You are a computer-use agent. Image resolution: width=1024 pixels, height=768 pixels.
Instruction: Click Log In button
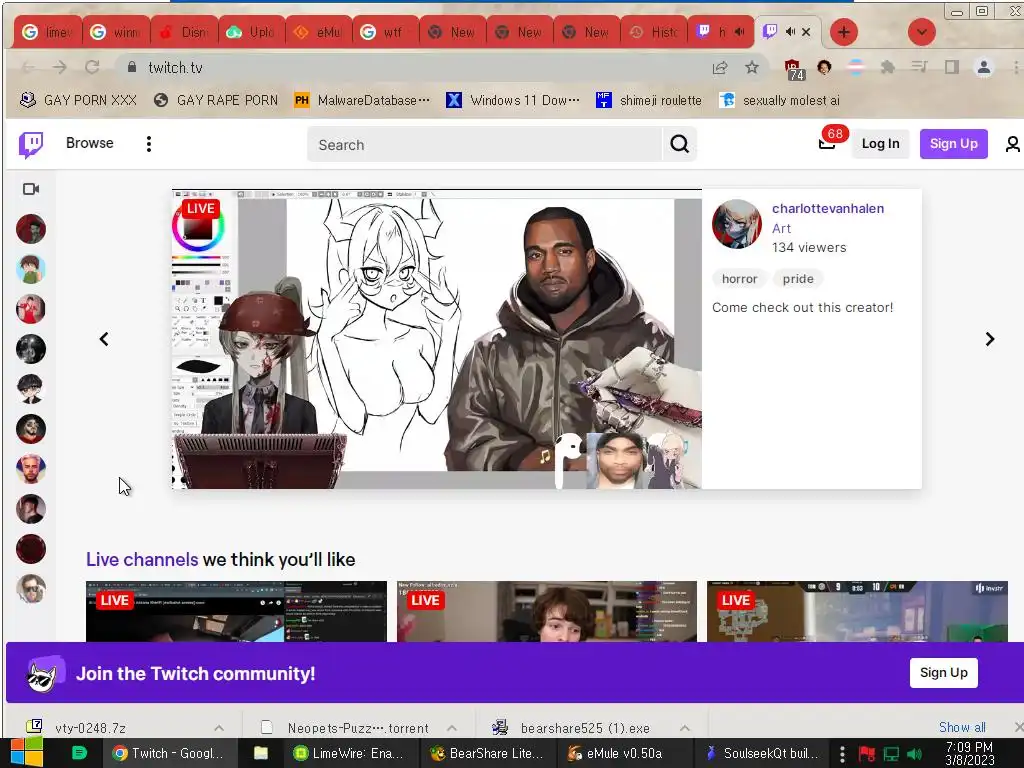pos(880,144)
